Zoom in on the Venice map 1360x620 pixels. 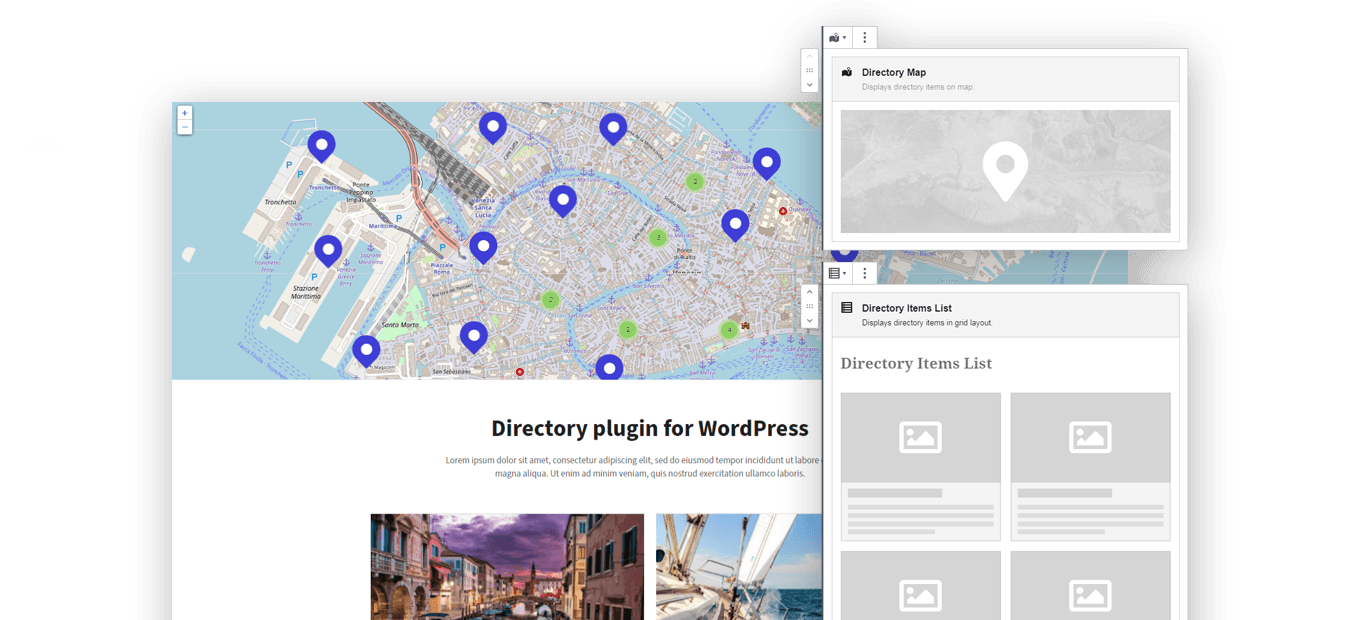184,113
